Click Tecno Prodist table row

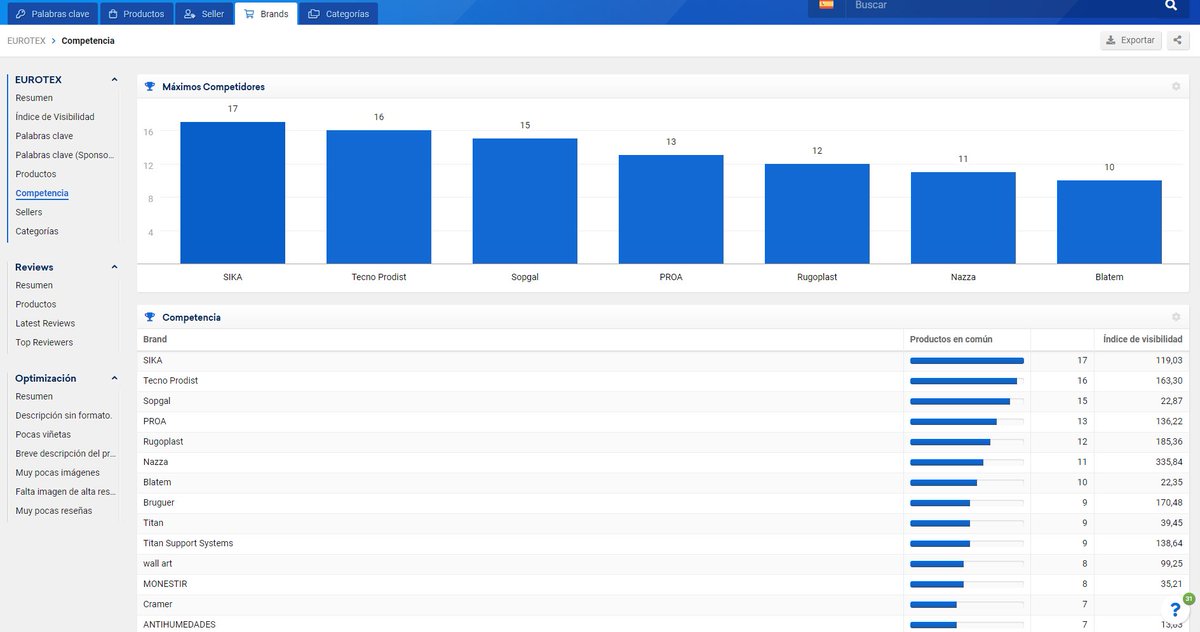tap(663, 381)
